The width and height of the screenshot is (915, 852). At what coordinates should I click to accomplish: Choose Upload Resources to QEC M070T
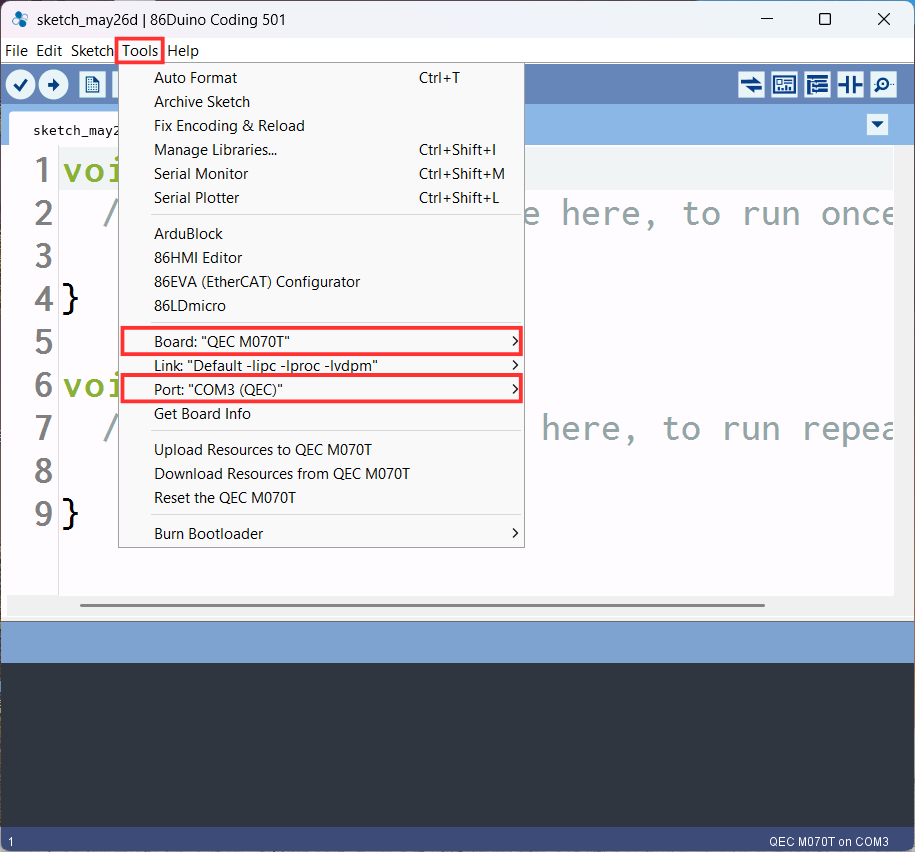[321, 449]
